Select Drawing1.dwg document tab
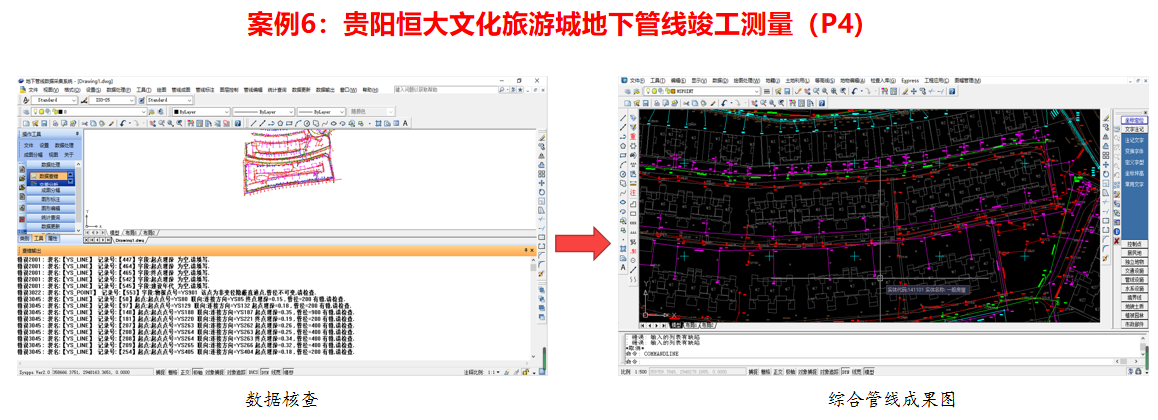This screenshot has width=1158, height=420. click(130, 241)
